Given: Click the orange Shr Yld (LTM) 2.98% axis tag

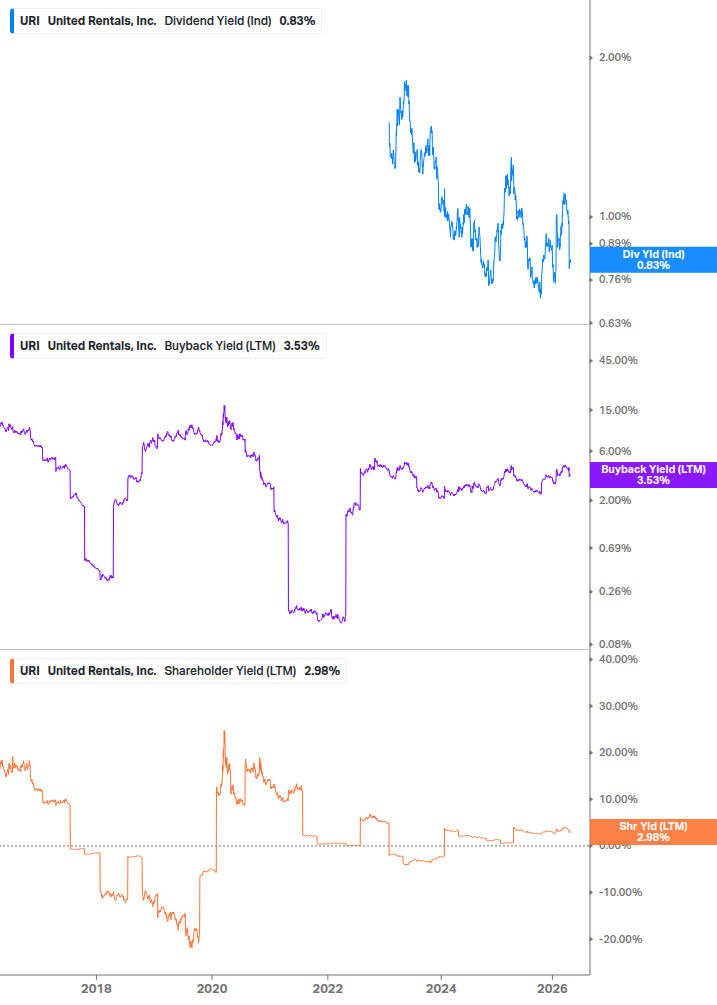Looking at the screenshot, I should (653, 832).
